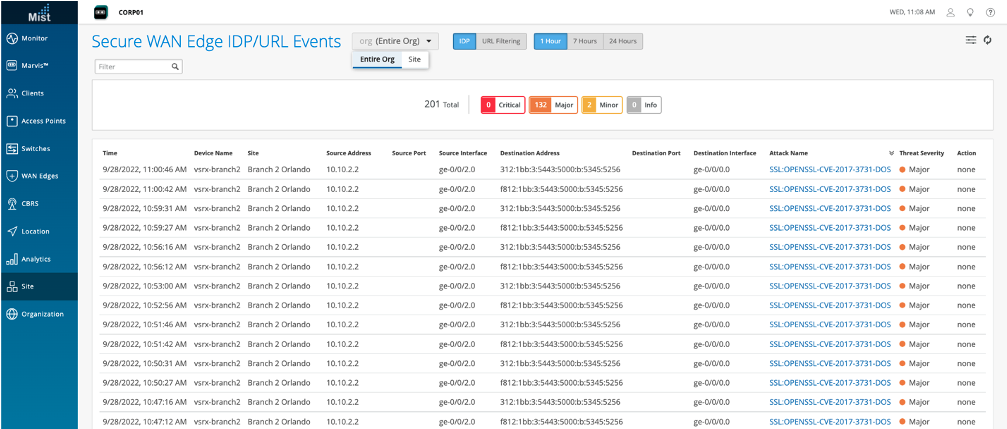Open first SSL:OPENSSL-CVE-2017-3731-DOS attack link
The width and height of the screenshot is (1007, 429).
tap(829, 170)
